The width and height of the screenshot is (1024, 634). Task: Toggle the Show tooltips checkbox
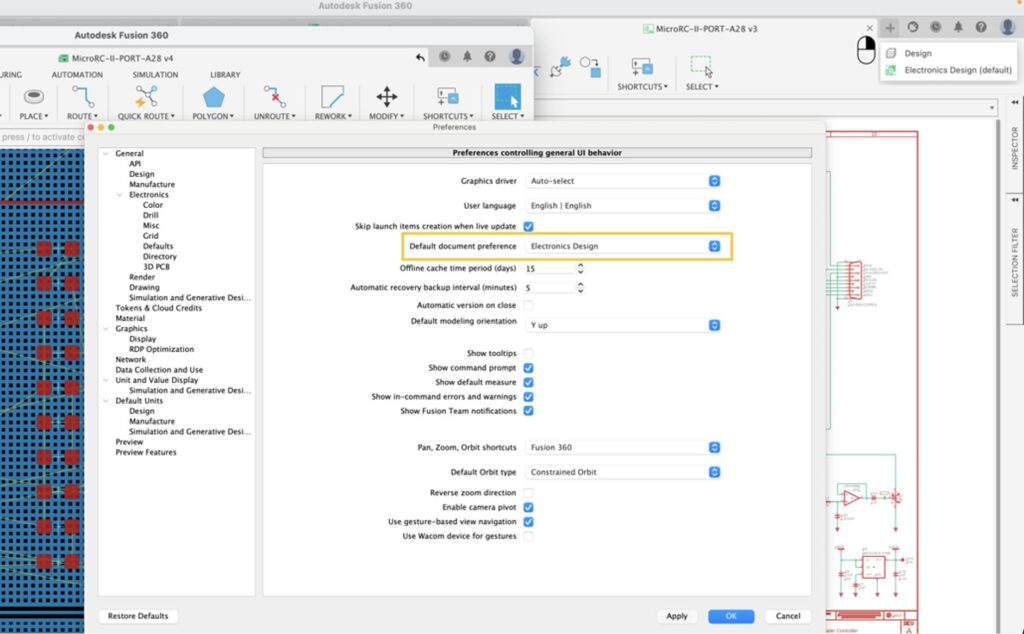point(528,354)
